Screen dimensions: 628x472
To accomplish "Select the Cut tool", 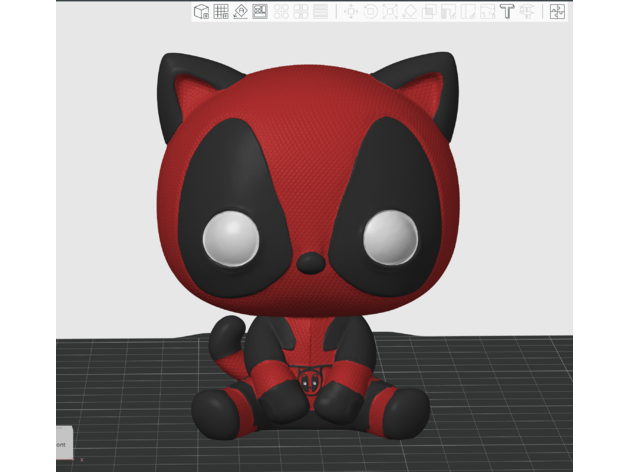I will click(429, 12).
